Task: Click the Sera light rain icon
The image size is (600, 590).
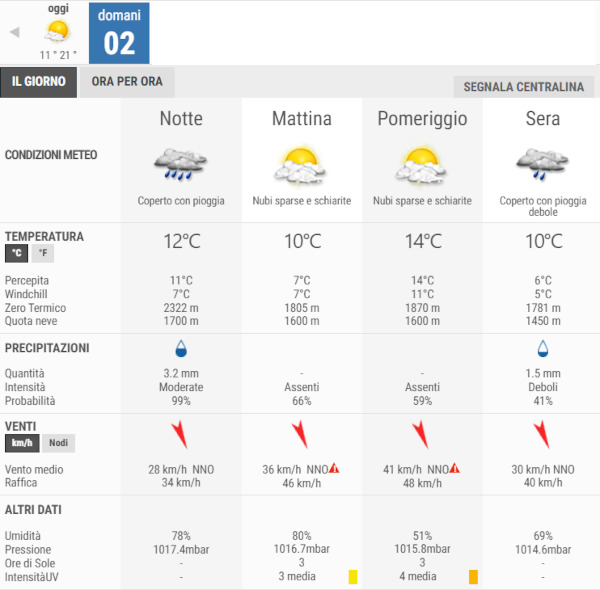Action: (x=542, y=164)
